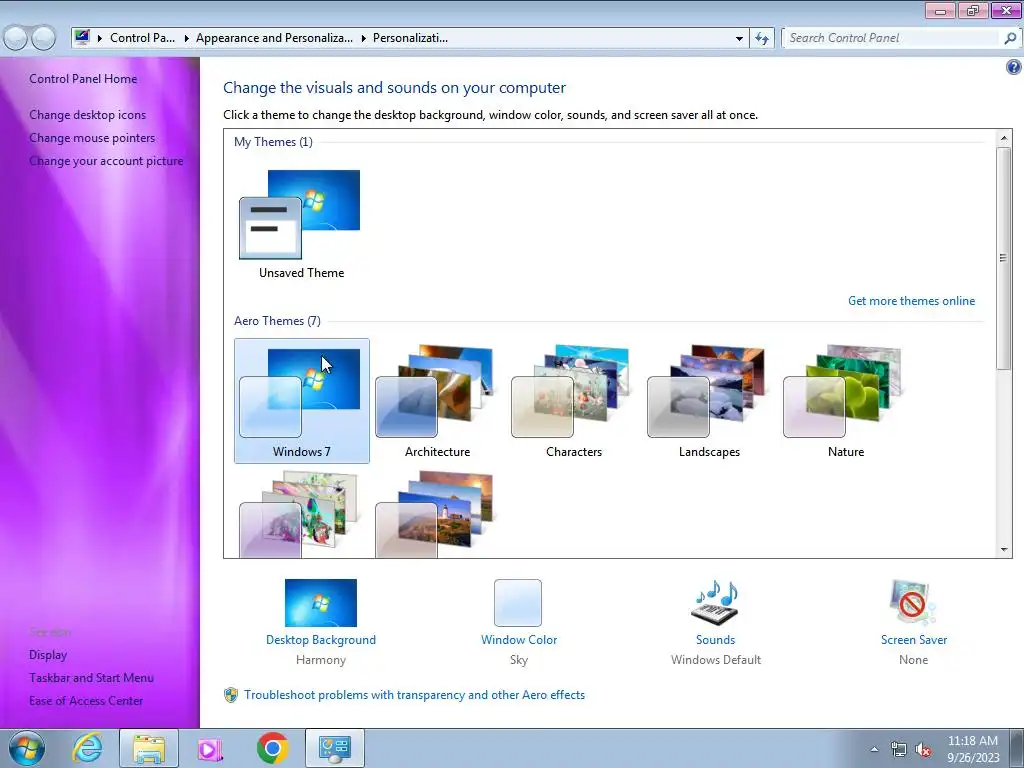1024x768 pixels.
Task: Click the theme list scrollbar thumb
Action: (x=1004, y=258)
